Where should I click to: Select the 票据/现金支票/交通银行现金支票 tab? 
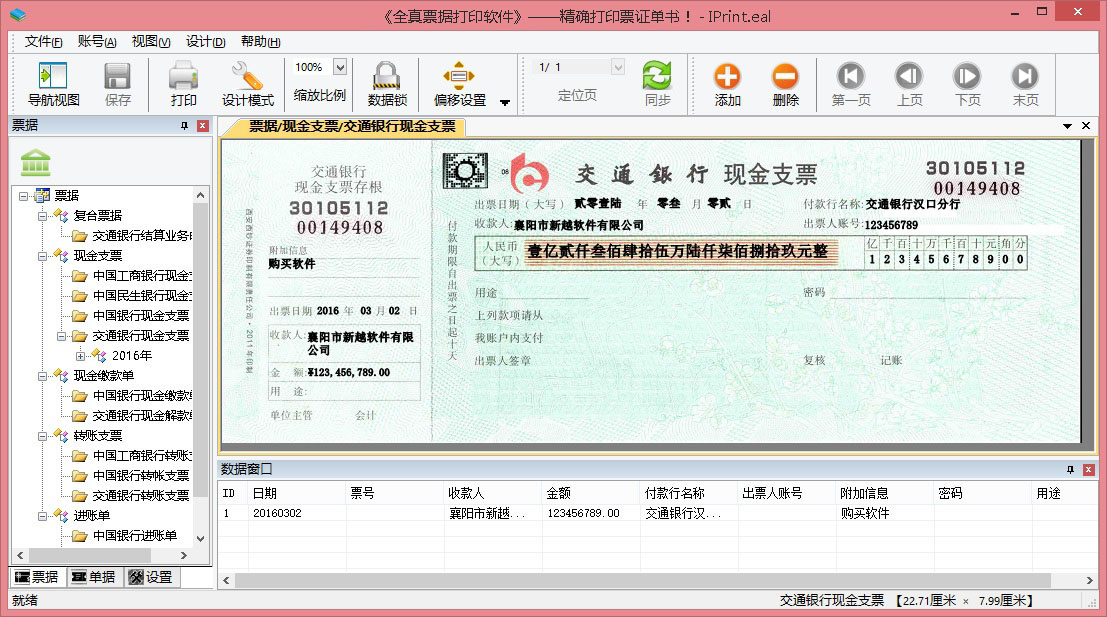click(352, 126)
